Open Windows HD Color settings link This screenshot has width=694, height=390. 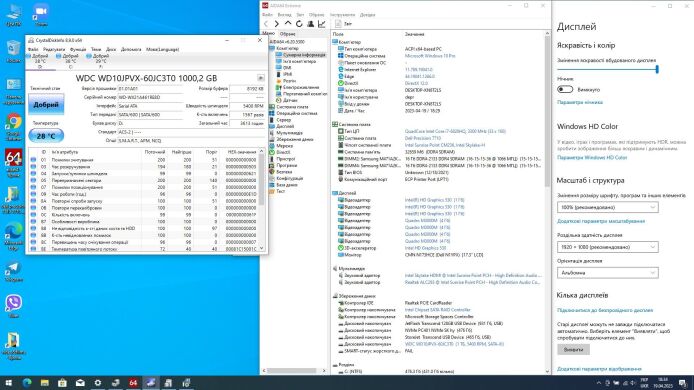[592, 158]
